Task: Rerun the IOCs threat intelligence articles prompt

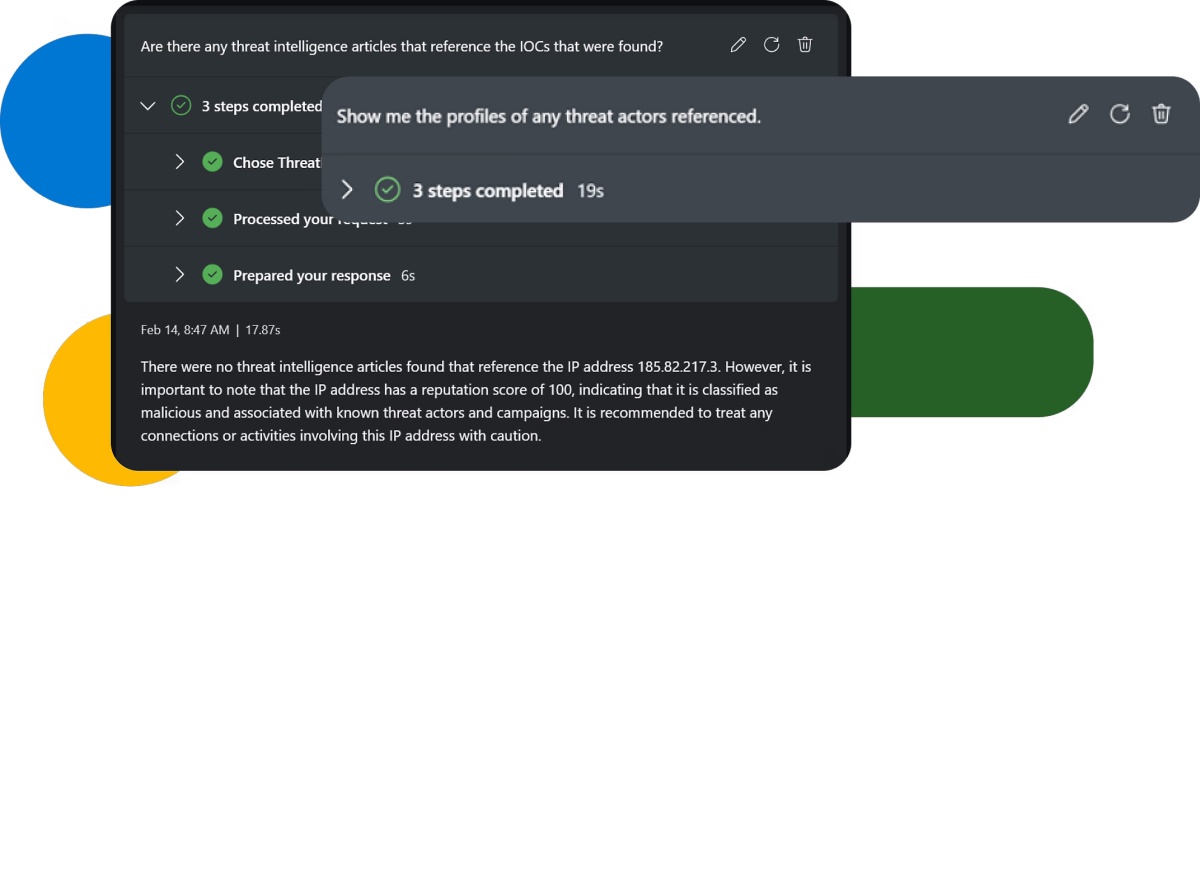Action: pyautogui.click(x=771, y=45)
